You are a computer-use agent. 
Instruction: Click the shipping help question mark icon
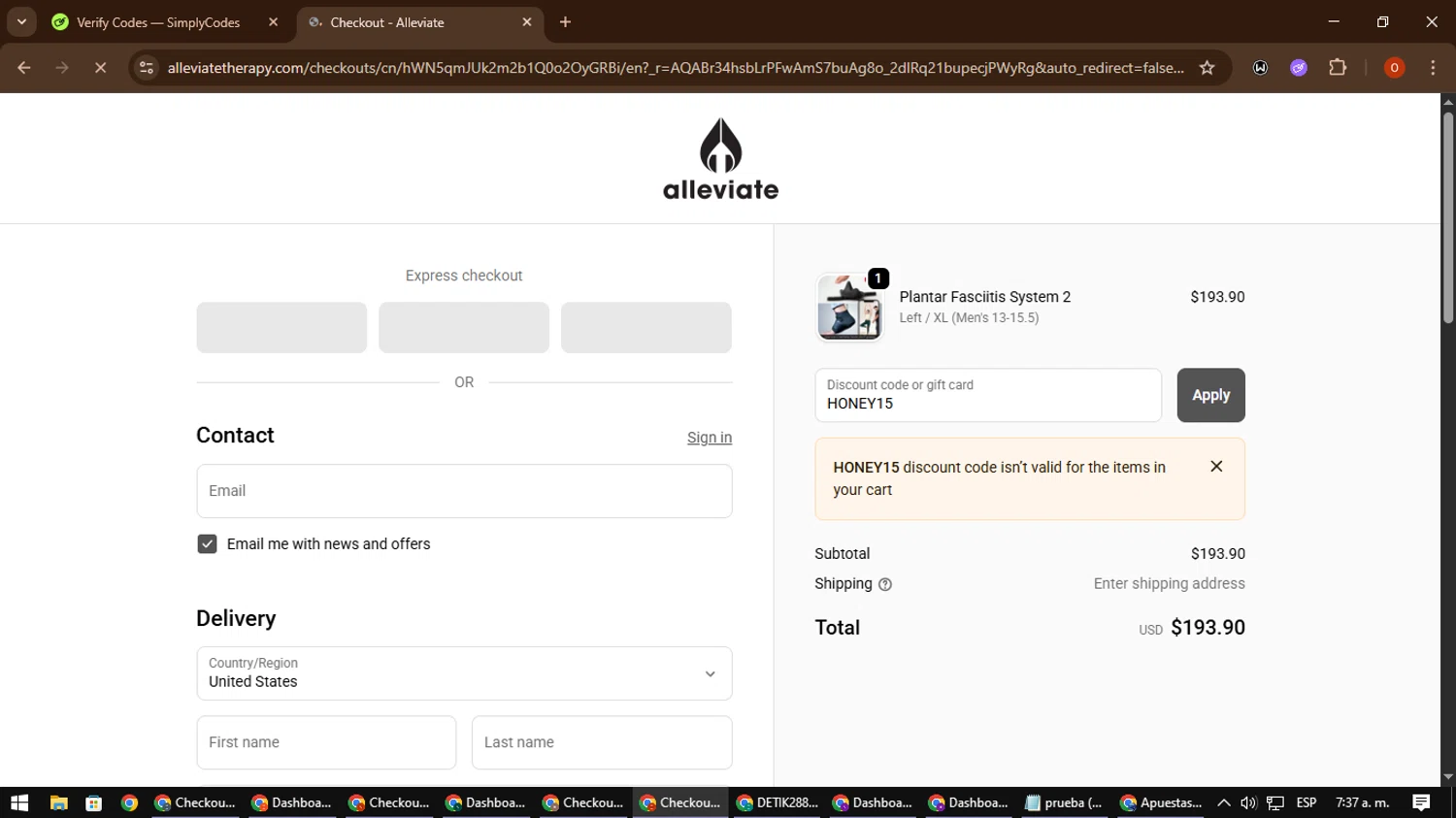885,584
